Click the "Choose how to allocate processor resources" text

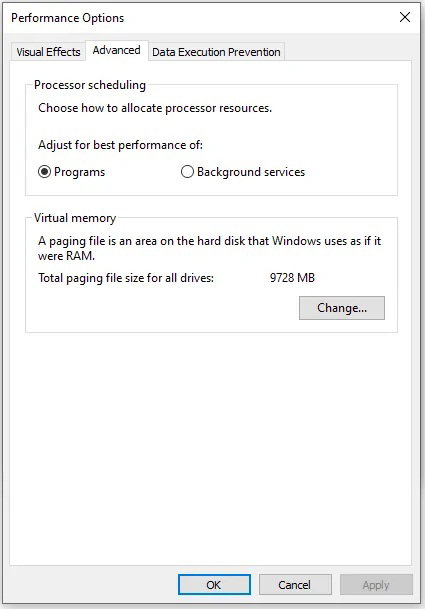tap(155, 108)
